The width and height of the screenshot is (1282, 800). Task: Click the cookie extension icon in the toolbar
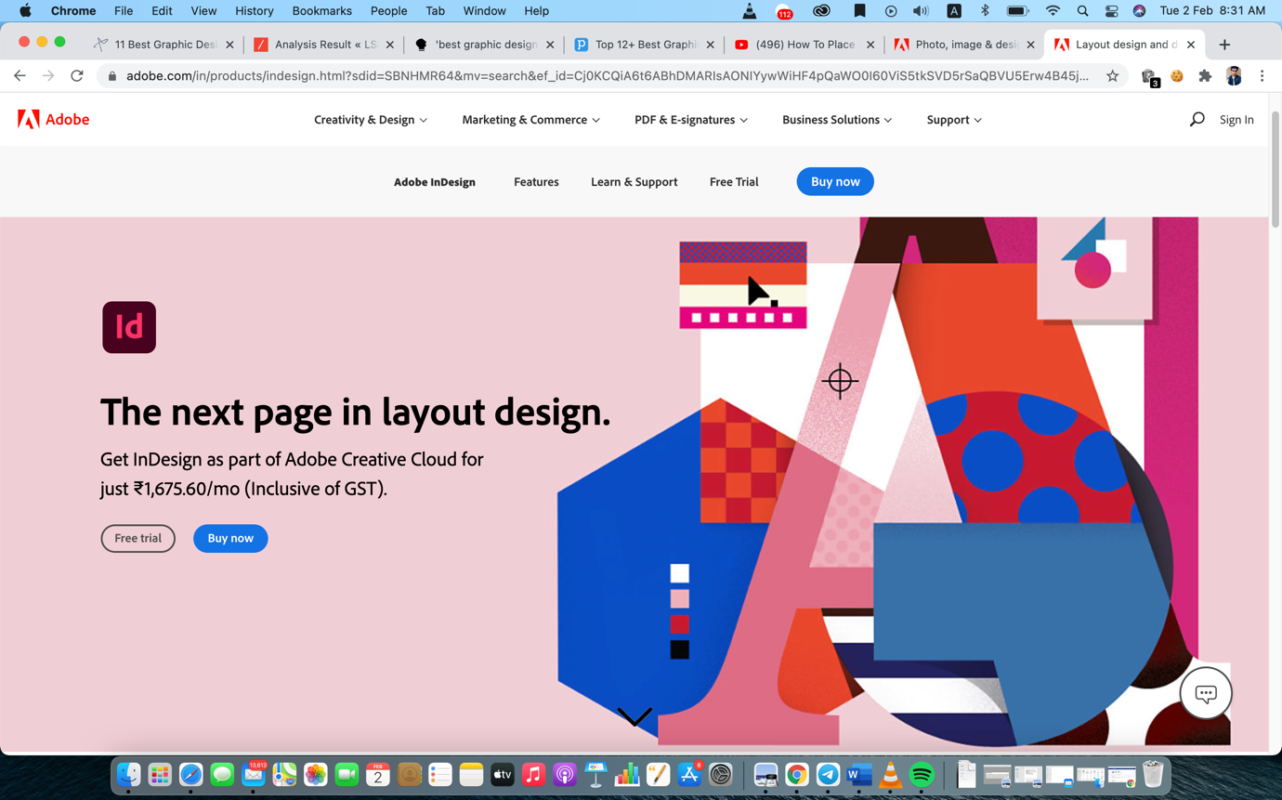(1177, 76)
